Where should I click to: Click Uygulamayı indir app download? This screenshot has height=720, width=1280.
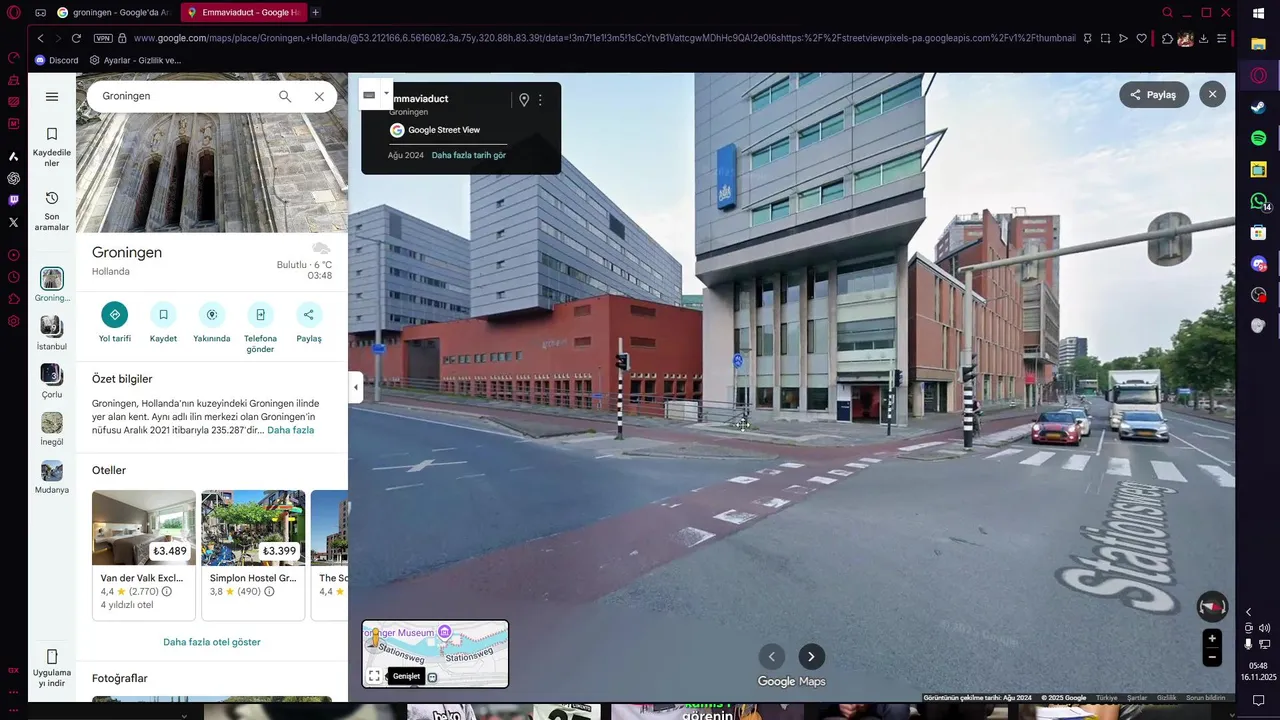[x=52, y=668]
